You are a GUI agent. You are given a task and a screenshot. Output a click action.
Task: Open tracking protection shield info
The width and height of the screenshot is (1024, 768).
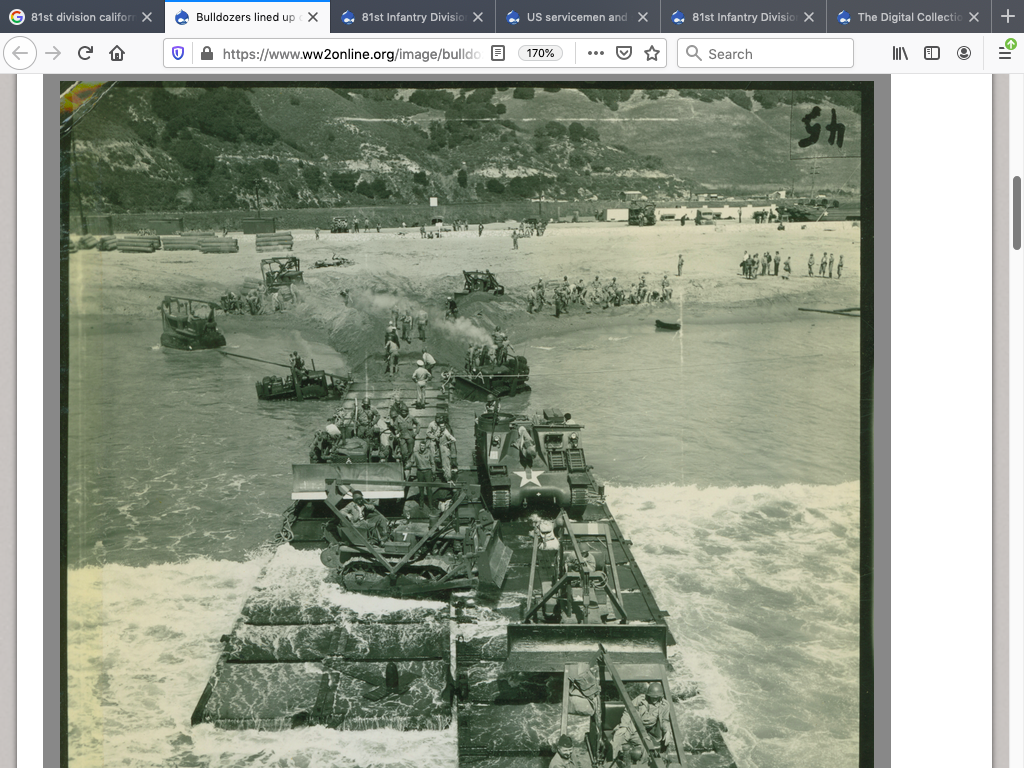(x=179, y=54)
